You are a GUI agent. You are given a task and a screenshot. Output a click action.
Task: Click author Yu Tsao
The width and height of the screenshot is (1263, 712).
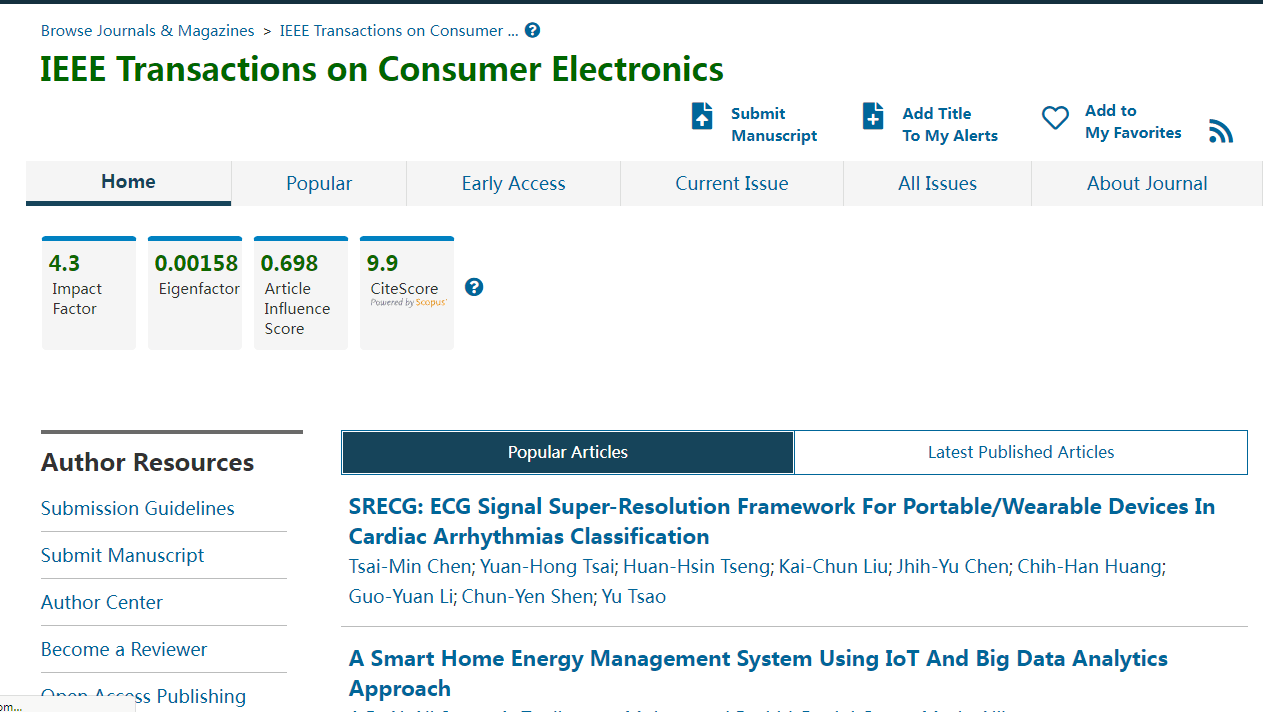pyautogui.click(x=634, y=597)
